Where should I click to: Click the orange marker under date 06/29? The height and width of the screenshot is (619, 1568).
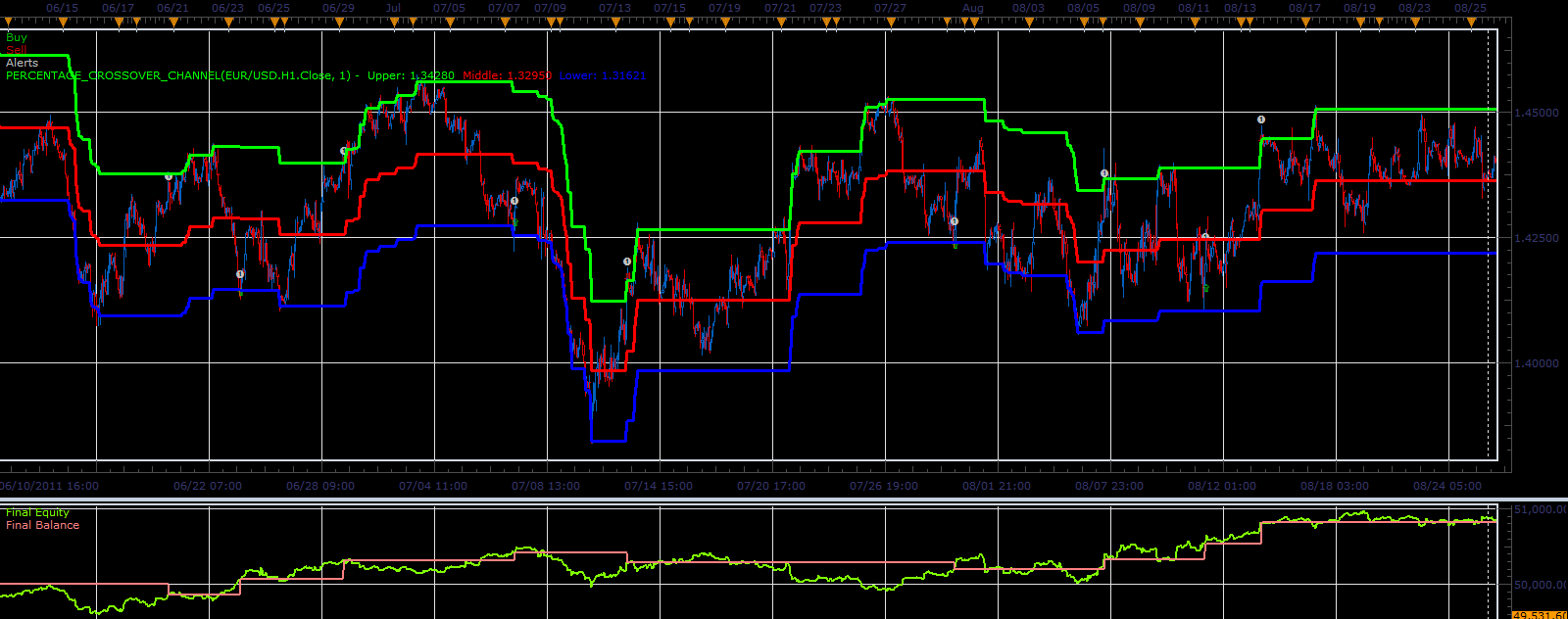click(338, 22)
